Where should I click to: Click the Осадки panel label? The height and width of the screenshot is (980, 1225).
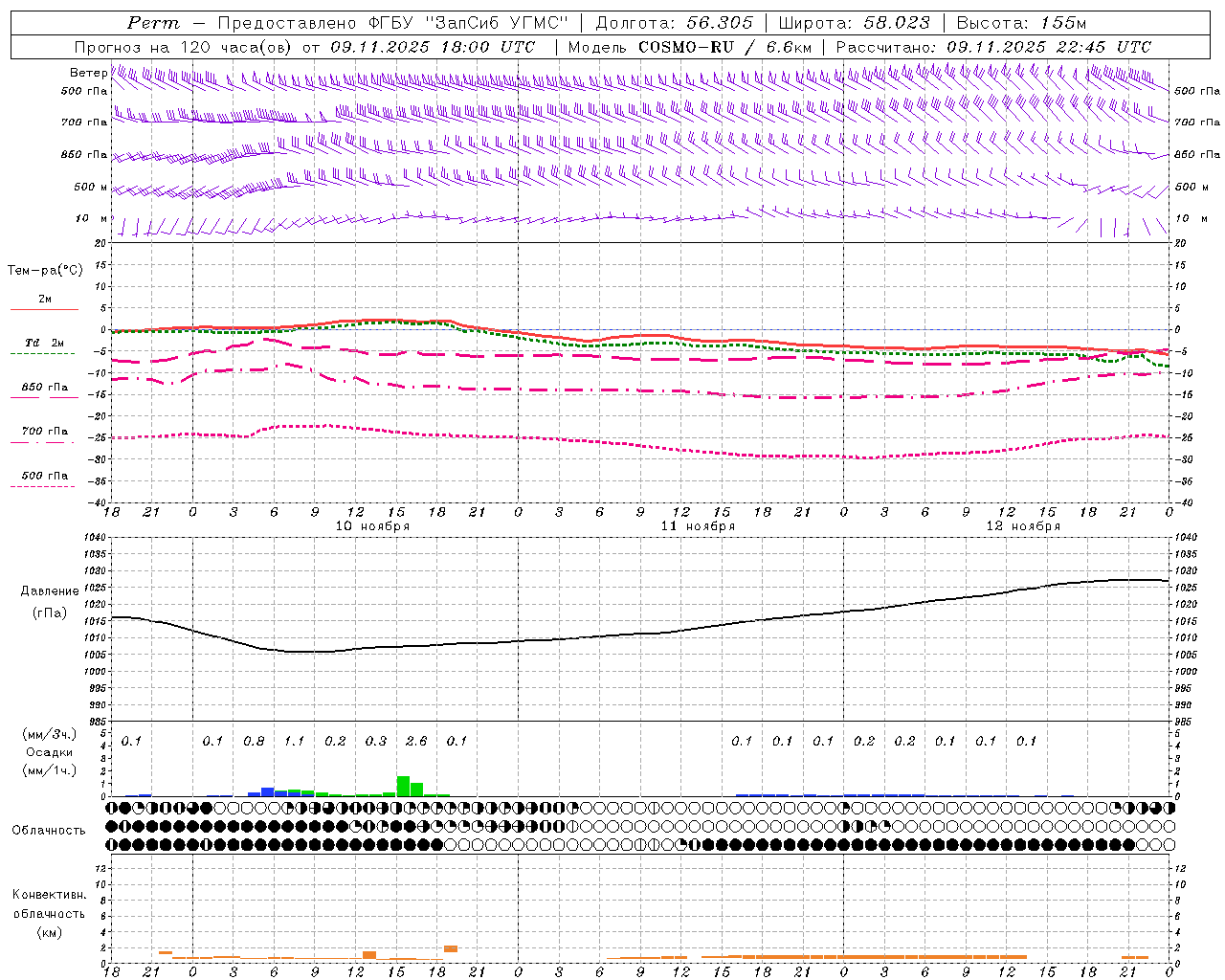(49, 752)
